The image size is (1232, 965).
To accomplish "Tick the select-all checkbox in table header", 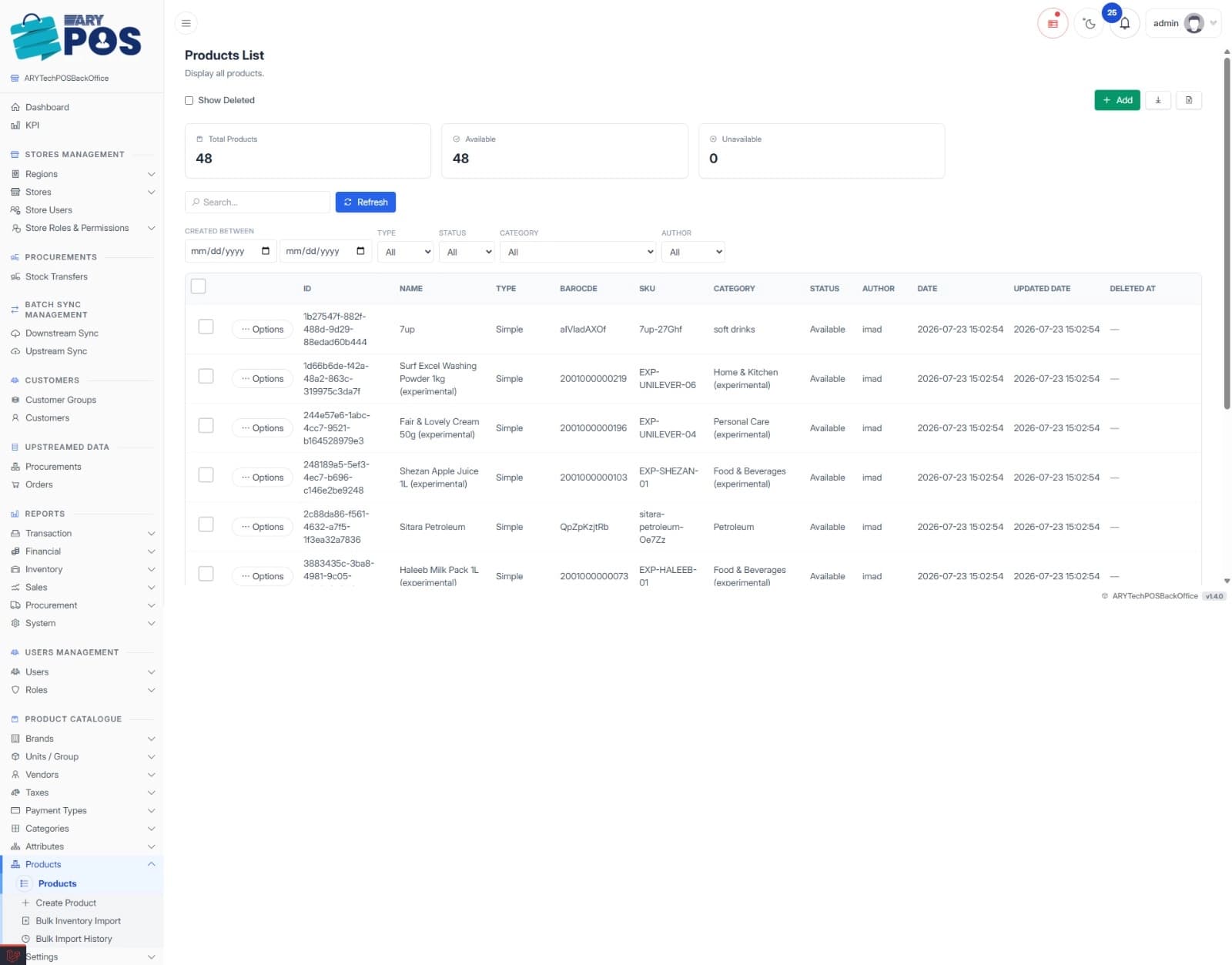I will (198, 286).
